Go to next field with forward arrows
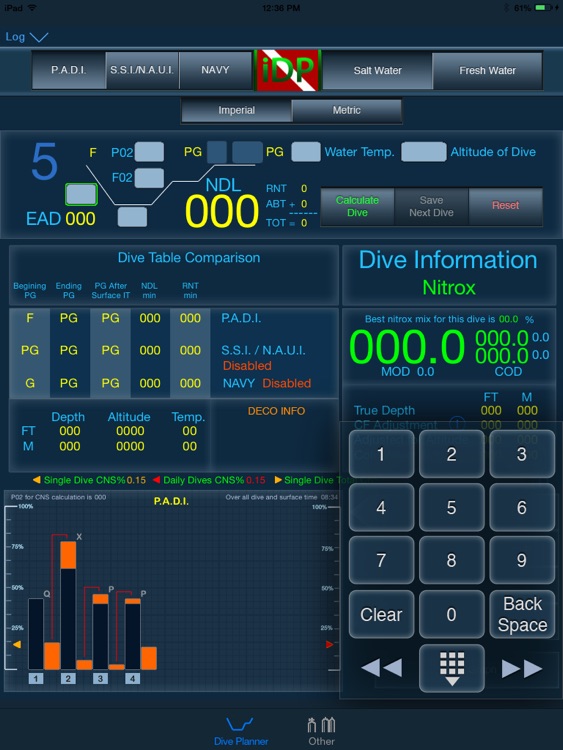Image resolution: width=563 pixels, height=750 pixels. (522, 668)
